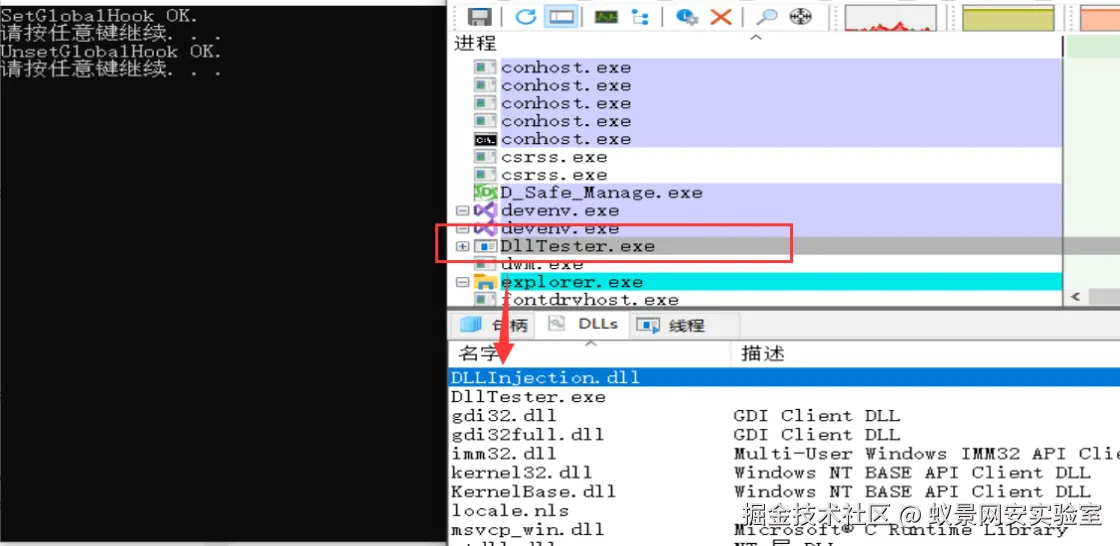The width and height of the screenshot is (1120, 546).
Task: Select DLLInjection.dll in the DLL list
Action: (x=784, y=377)
